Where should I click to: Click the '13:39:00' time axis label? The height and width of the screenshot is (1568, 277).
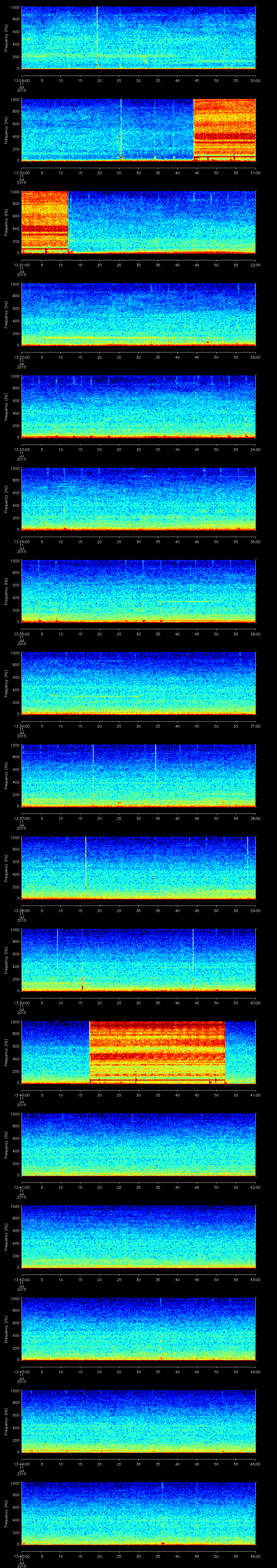(x=21, y=1003)
